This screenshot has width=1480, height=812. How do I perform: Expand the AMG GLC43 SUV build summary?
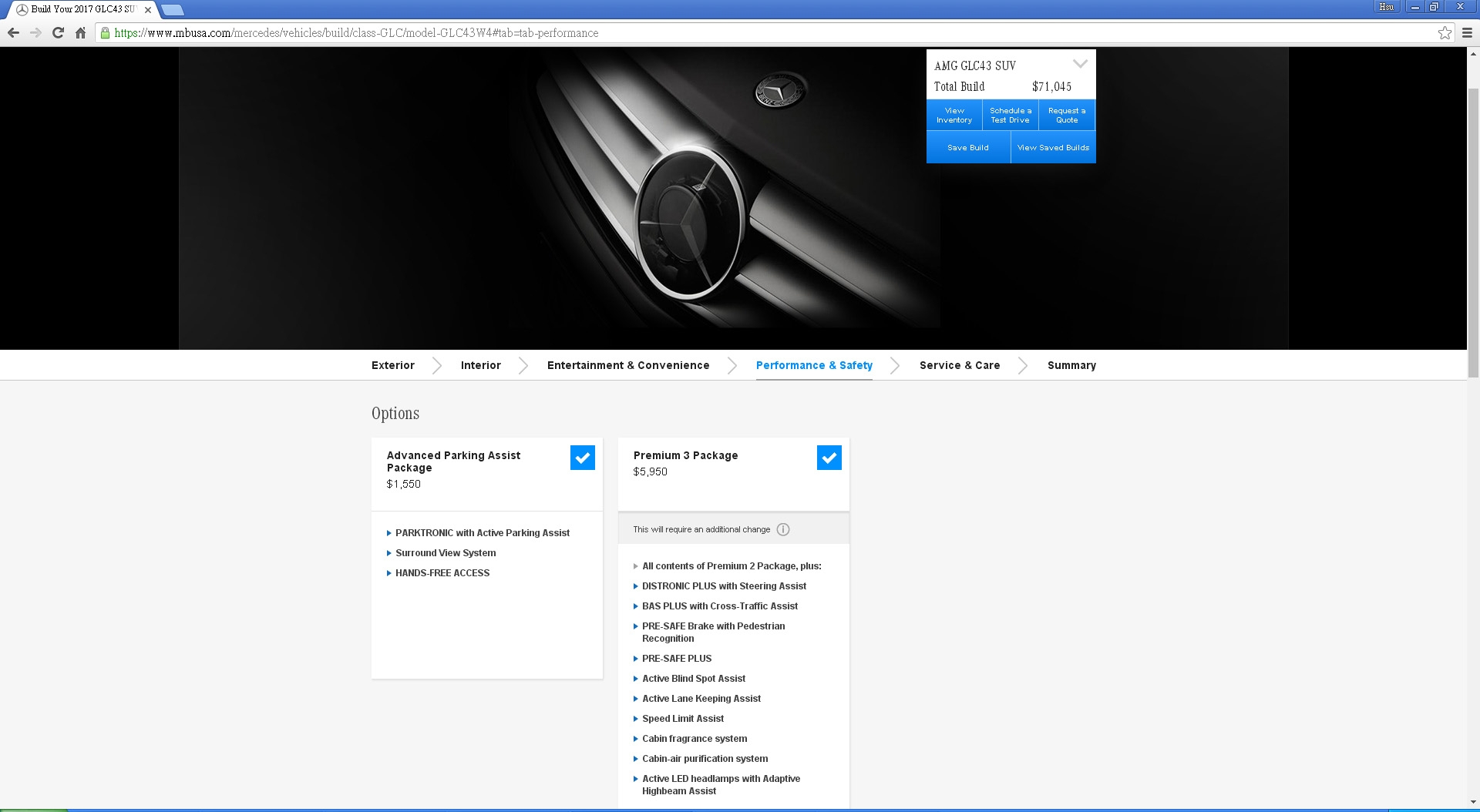click(x=1080, y=64)
